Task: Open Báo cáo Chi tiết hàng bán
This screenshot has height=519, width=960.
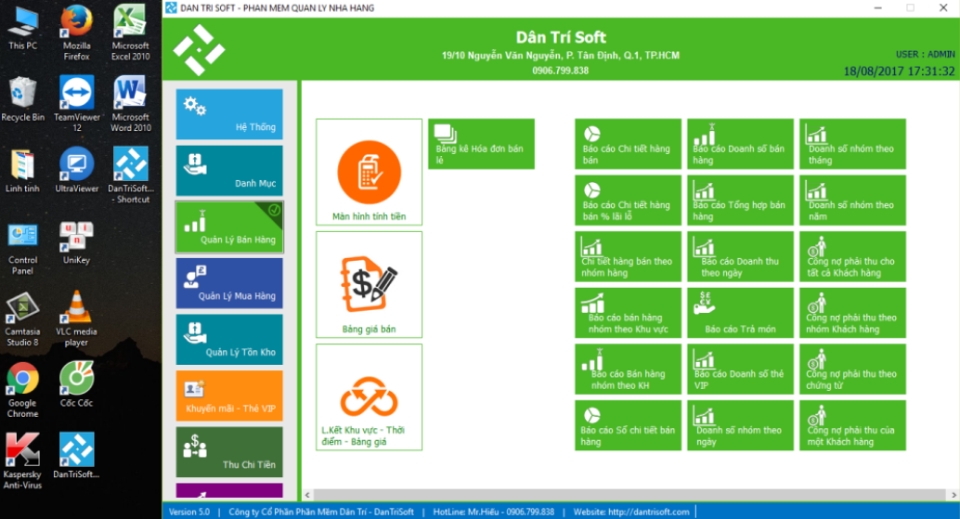Action: coord(628,144)
